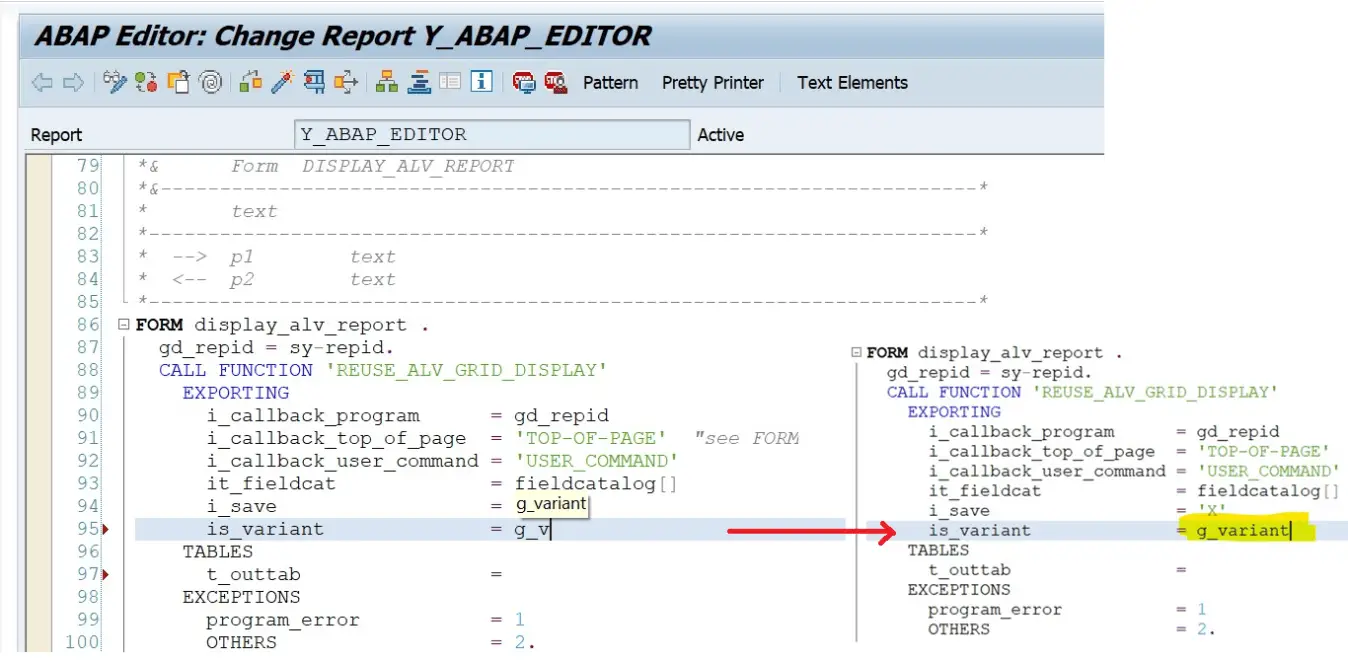Screen dimensions: 1348x661
Task: Click line number 88 in the gutter
Action: [x=88, y=370]
